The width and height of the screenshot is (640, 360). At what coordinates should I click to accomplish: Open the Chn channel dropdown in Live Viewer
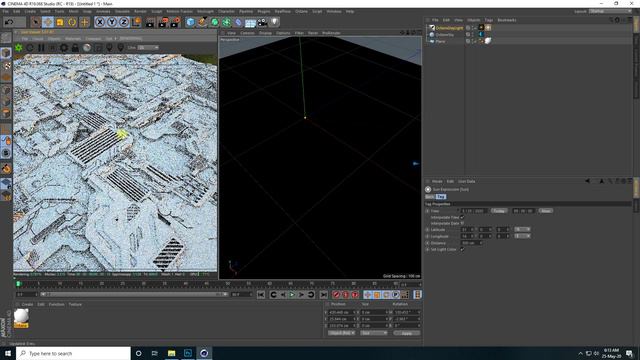click(148, 48)
